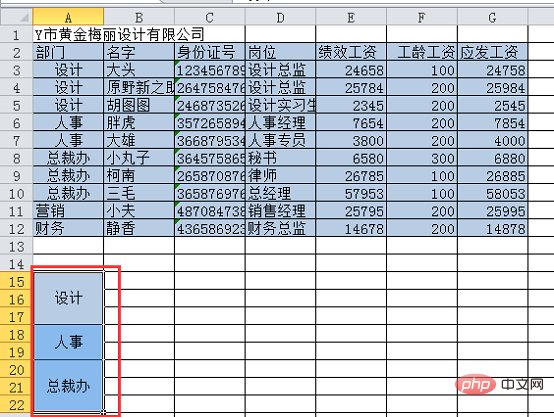Click the merged 设计 cell in rows 15-17
This screenshot has width=554, height=417.
click(x=68, y=298)
